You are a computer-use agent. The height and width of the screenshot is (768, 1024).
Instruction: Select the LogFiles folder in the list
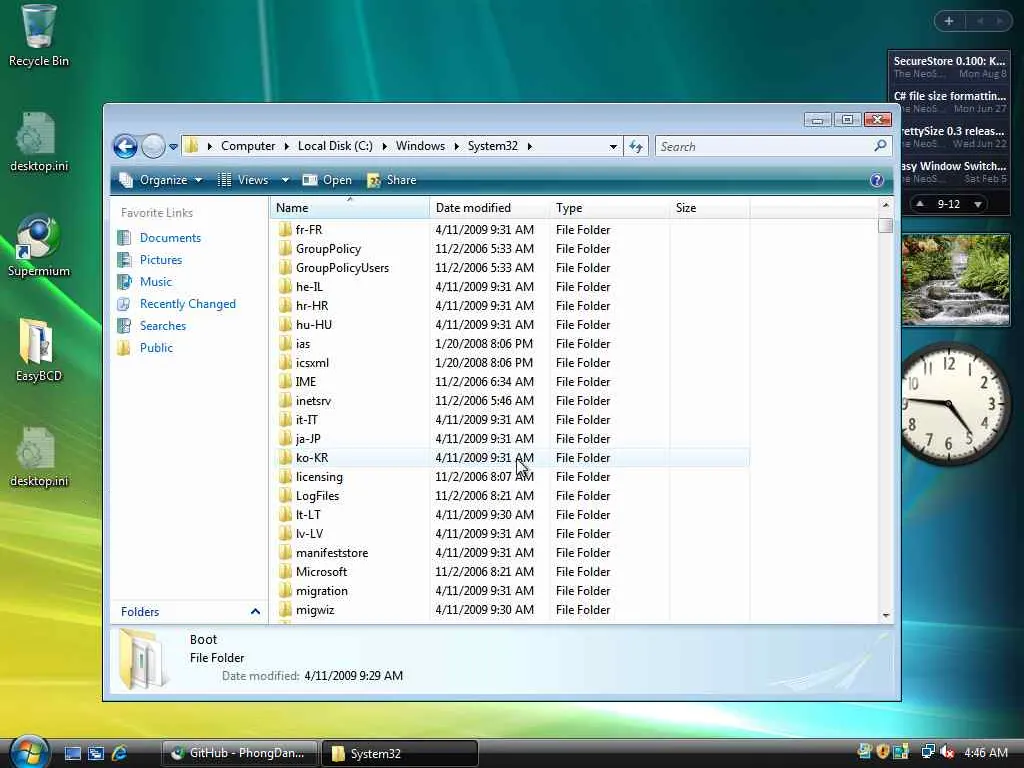(317, 496)
